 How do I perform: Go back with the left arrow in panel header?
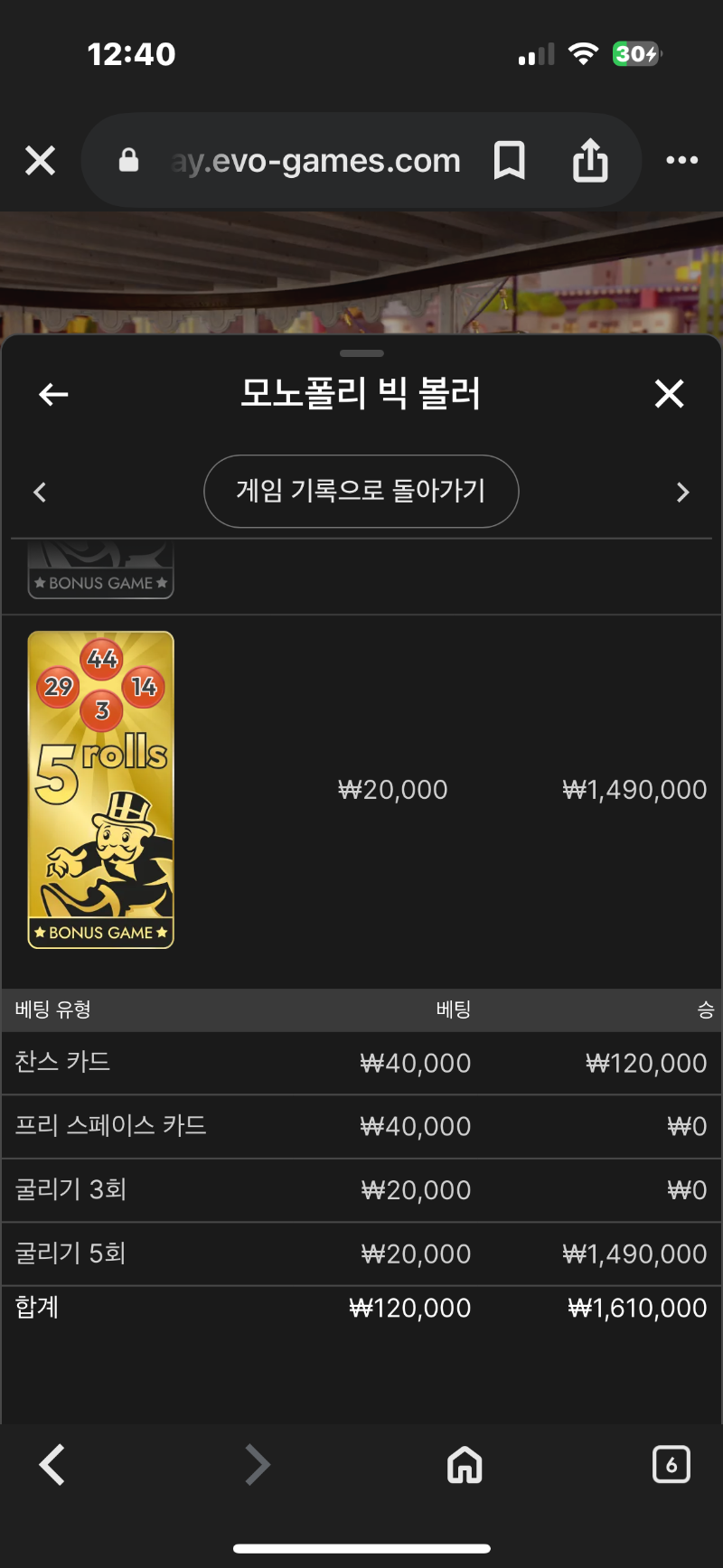tap(53, 394)
